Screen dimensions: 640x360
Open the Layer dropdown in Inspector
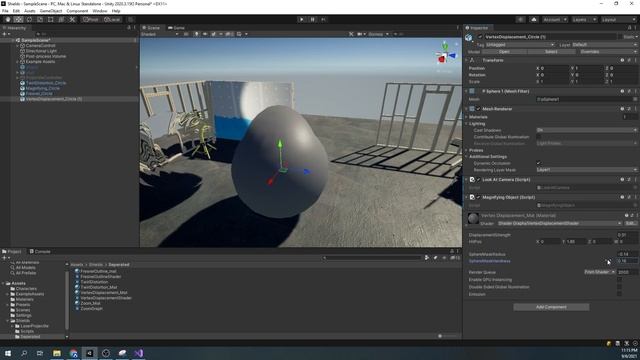[604, 44]
